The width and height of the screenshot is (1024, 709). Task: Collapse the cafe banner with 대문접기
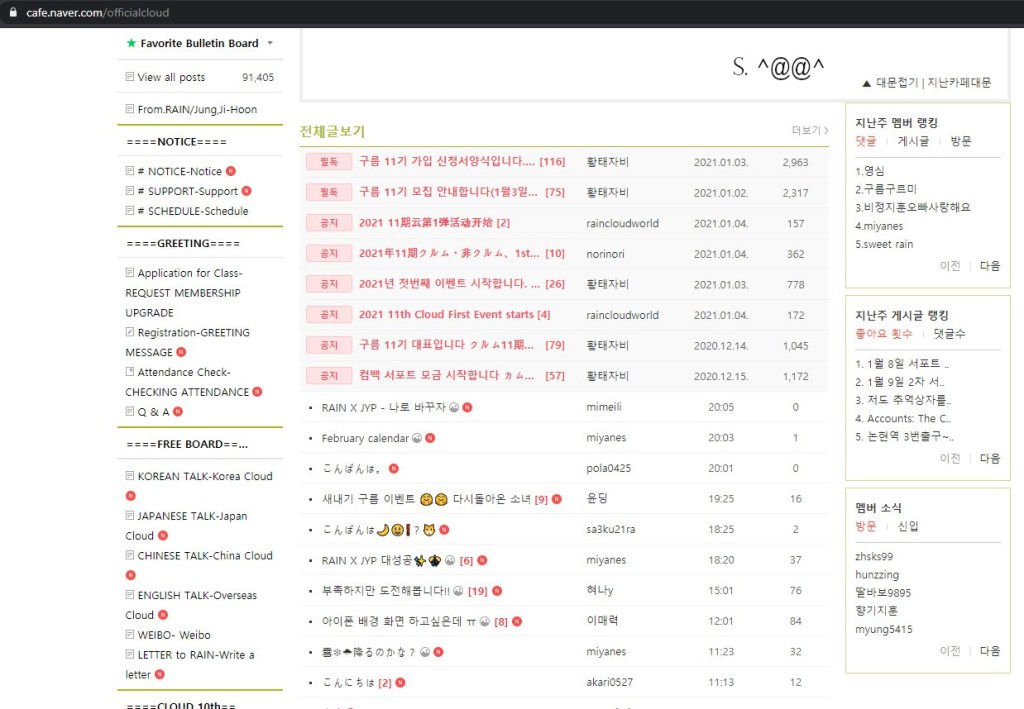point(891,83)
